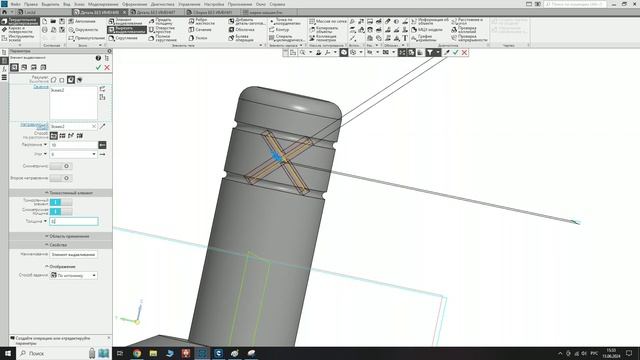640x360 pixels.
Task: Click the Сечение link in the Parameters panel
Action: click(41, 87)
